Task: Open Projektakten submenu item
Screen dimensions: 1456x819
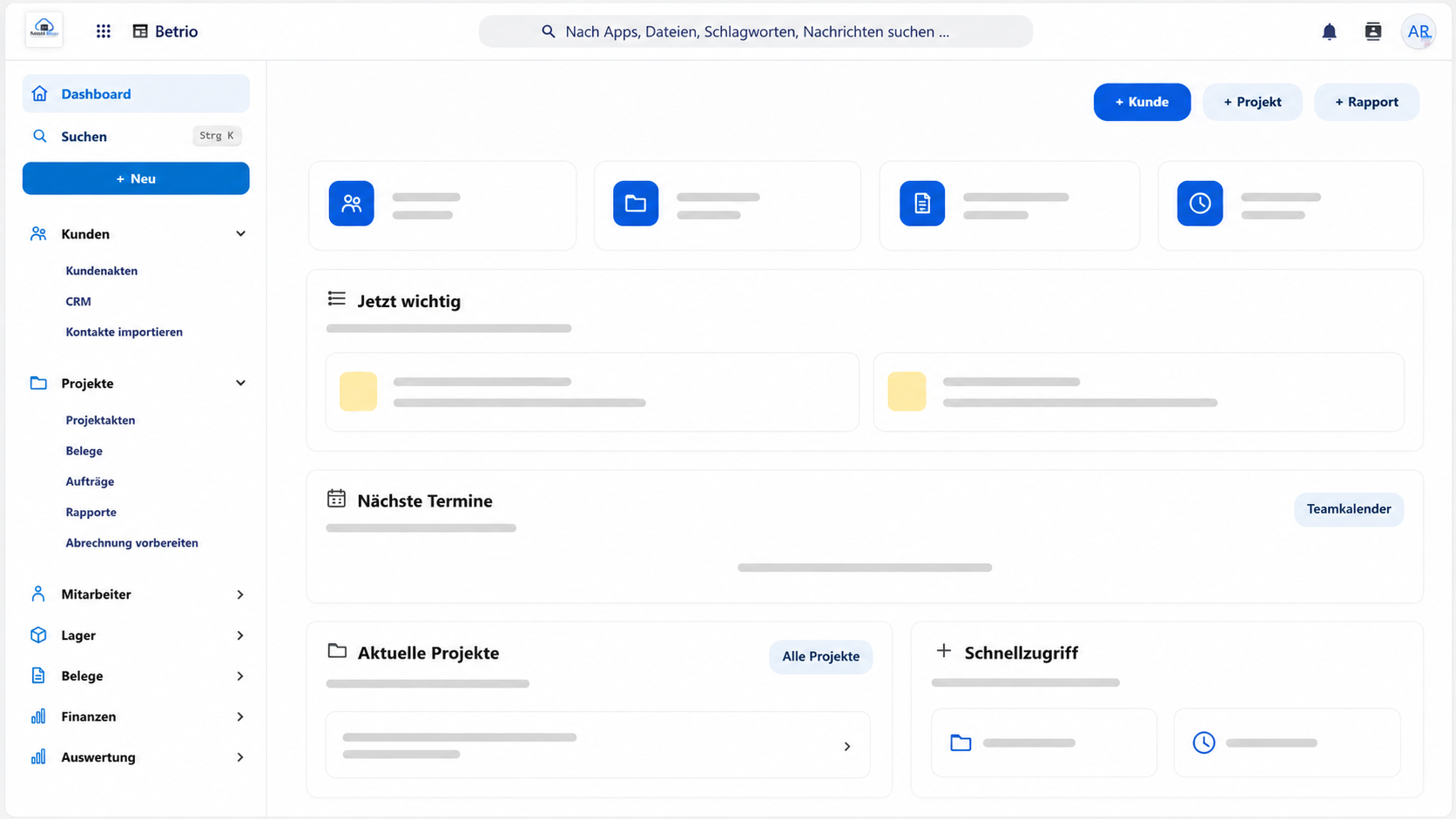Action: tap(100, 420)
